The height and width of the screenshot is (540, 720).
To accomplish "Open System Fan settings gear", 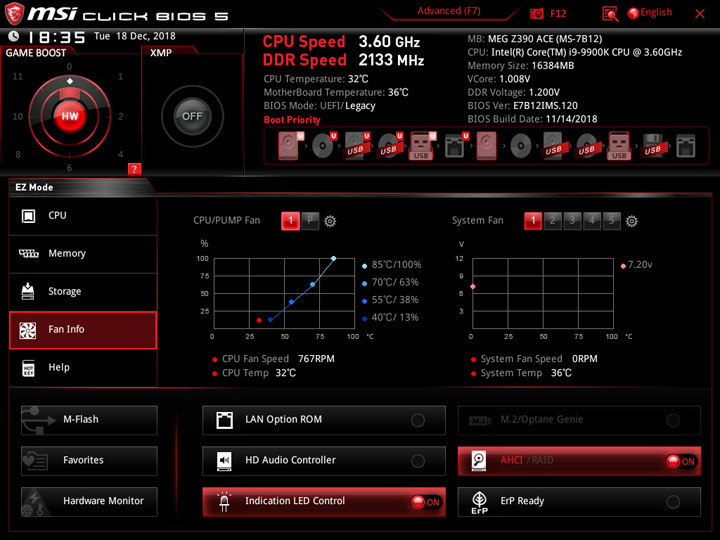I will pos(632,221).
